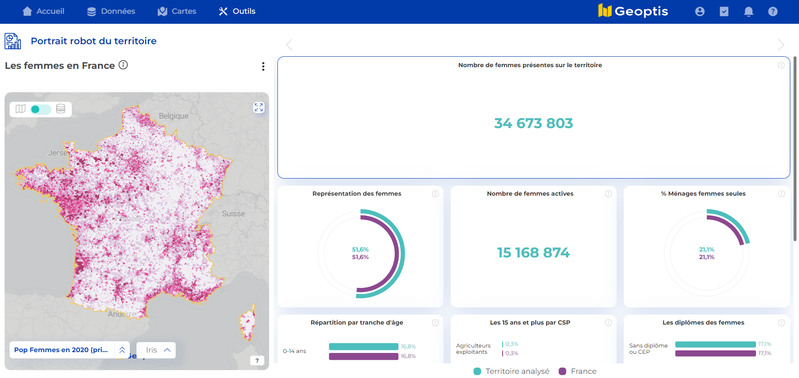This screenshot has width=799, height=378.
Task: Toggle the Territoire analysé legend series
Action: [x=512, y=371]
